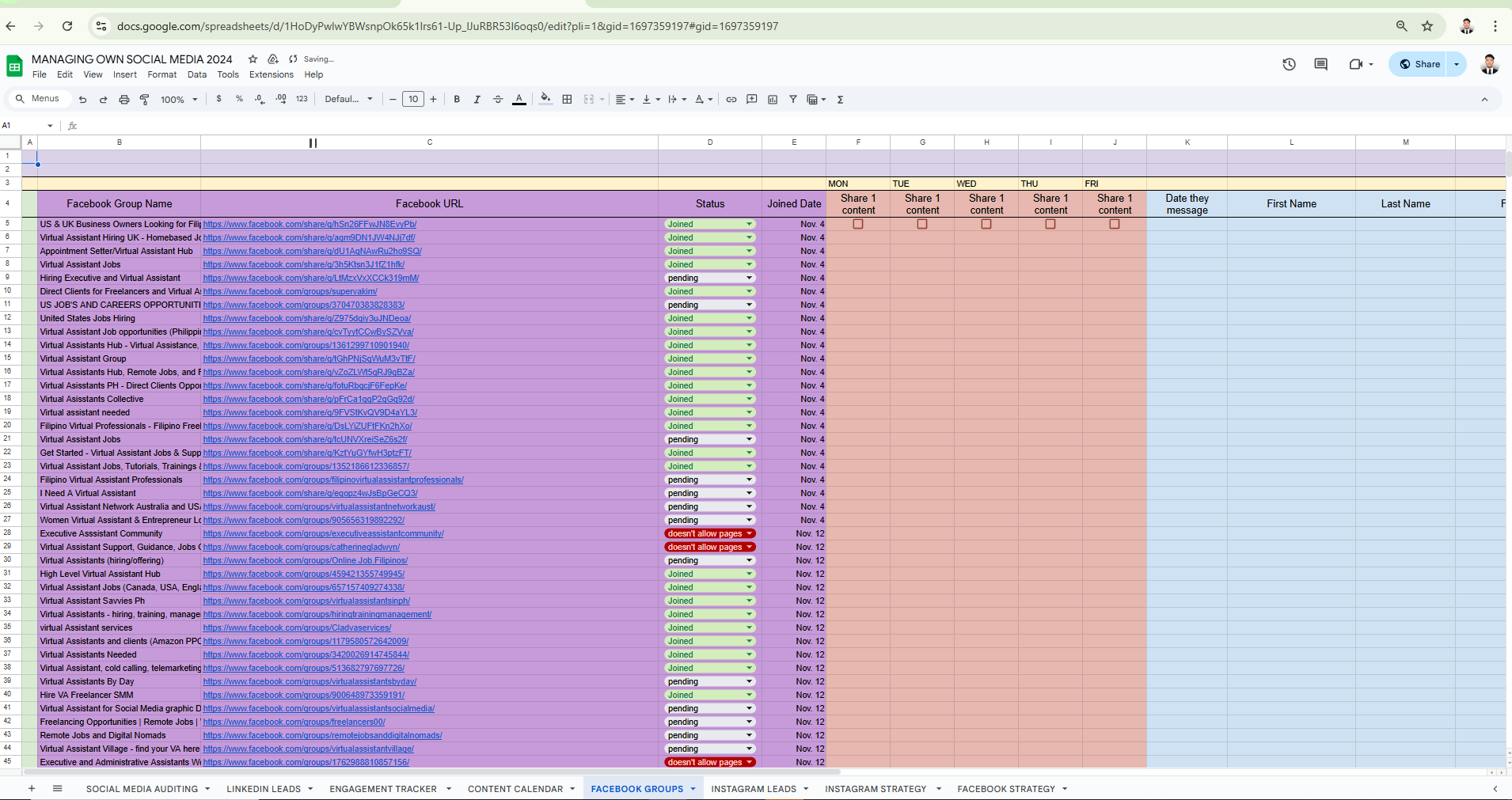Open the cell borders tool
1512x800 pixels.
(567, 99)
